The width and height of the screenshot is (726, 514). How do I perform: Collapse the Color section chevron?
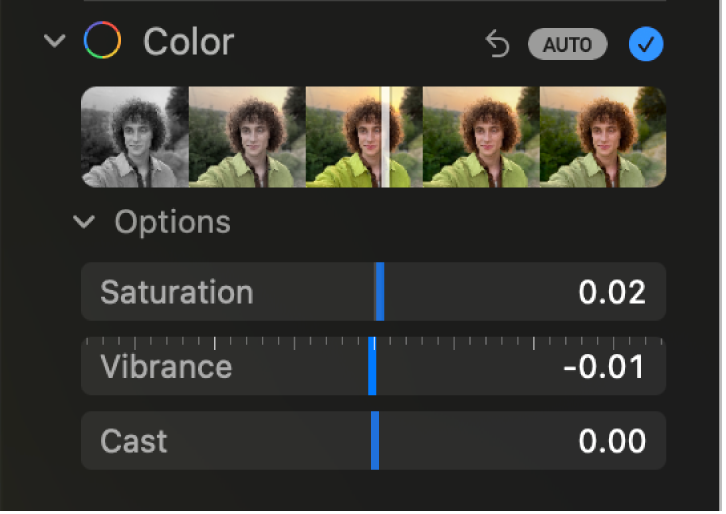pyautogui.click(x=55, y=42)
